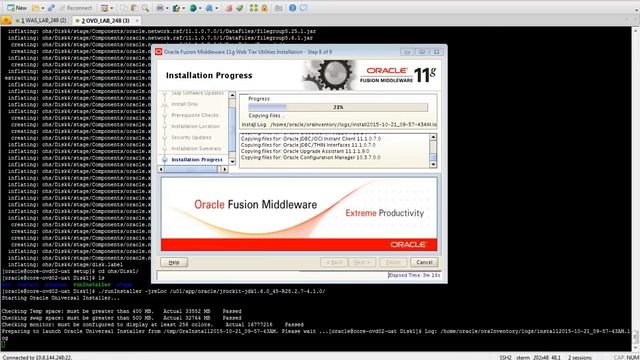
Task: Click the installer Help button
Action: [174, 262]
